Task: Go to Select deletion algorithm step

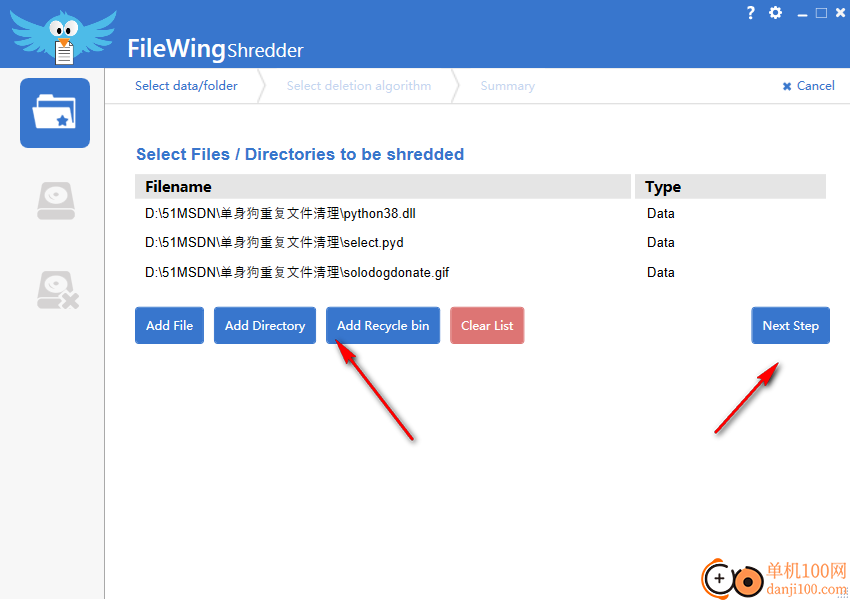Action: pyautogui.click(x=359, y=86)
